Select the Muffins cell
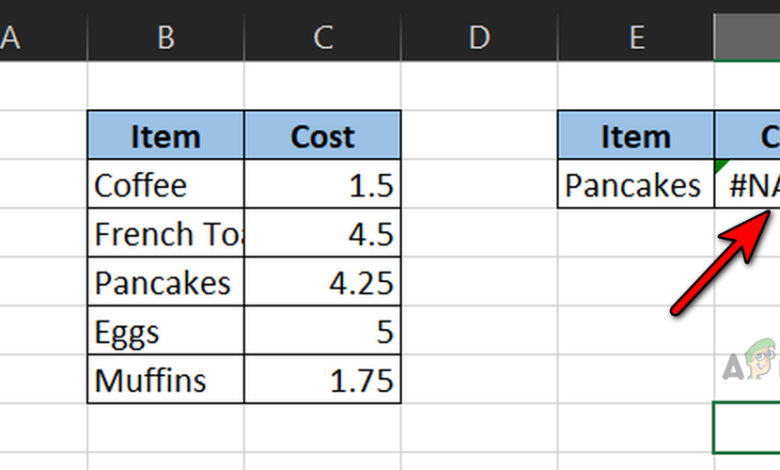The image size is (780, 470). 166,380
